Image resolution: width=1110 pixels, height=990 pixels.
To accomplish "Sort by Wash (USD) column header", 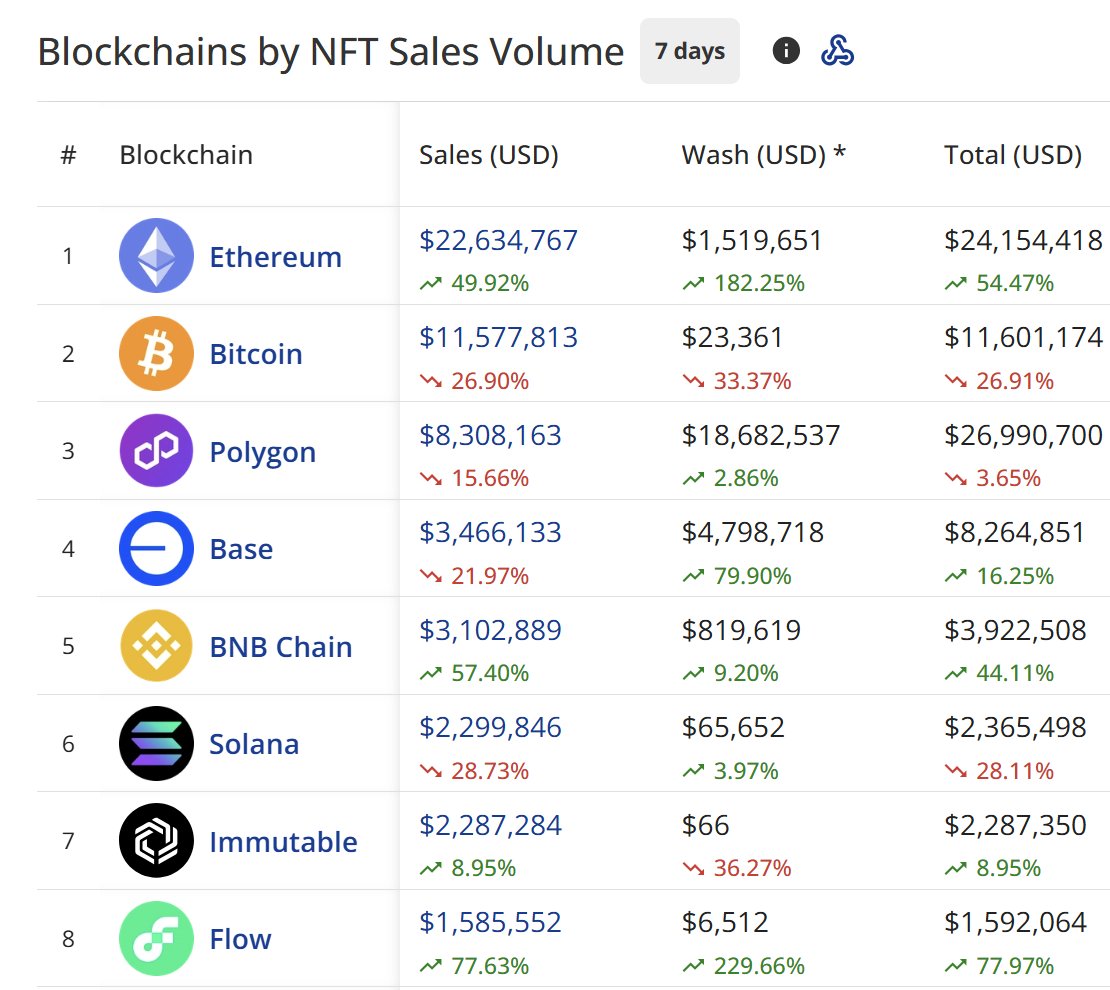I will [x=764, y=155].
